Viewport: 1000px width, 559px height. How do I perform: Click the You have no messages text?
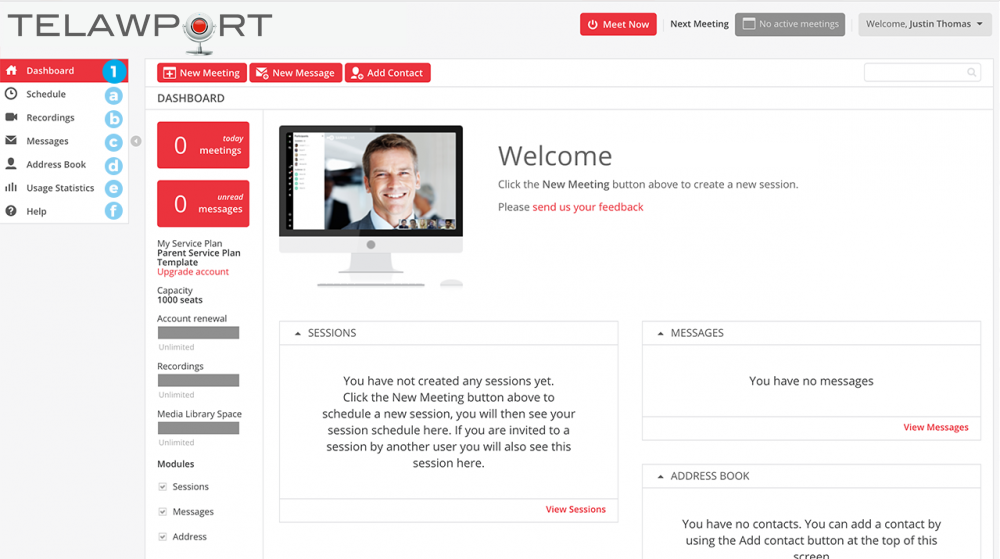(811, 381)
